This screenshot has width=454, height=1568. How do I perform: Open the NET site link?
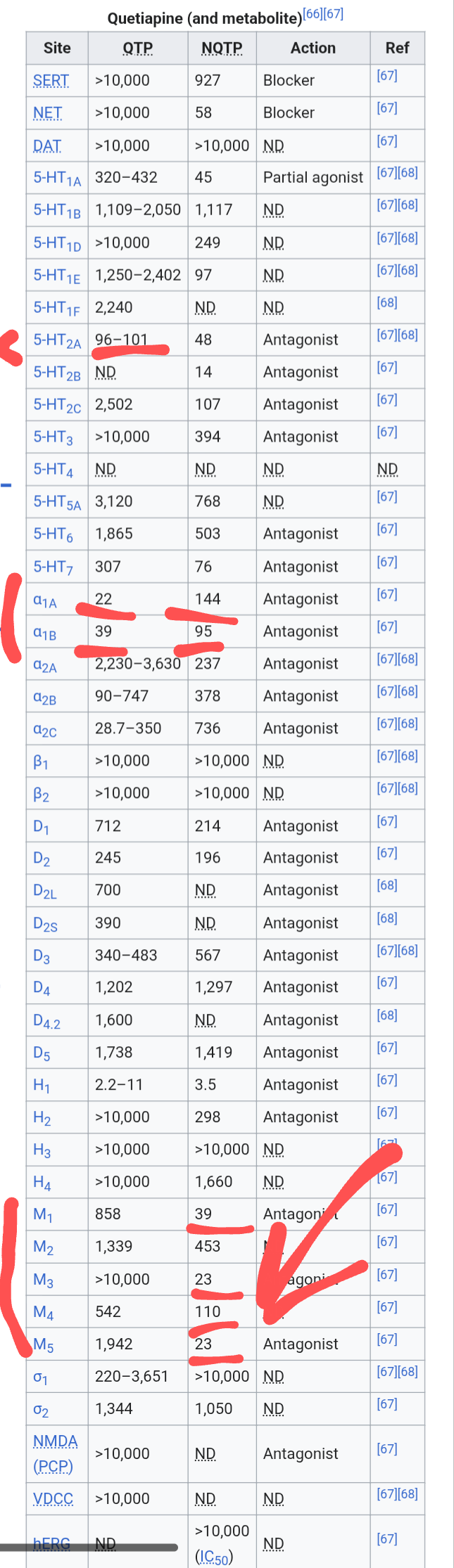click(47, 113)
